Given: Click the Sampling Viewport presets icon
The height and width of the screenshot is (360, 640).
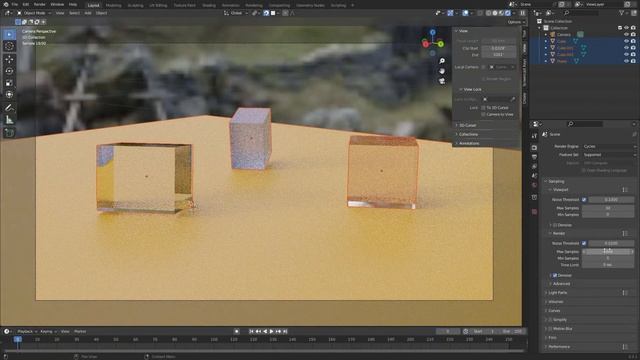Looking at the screenshot, I should (625, 190).
